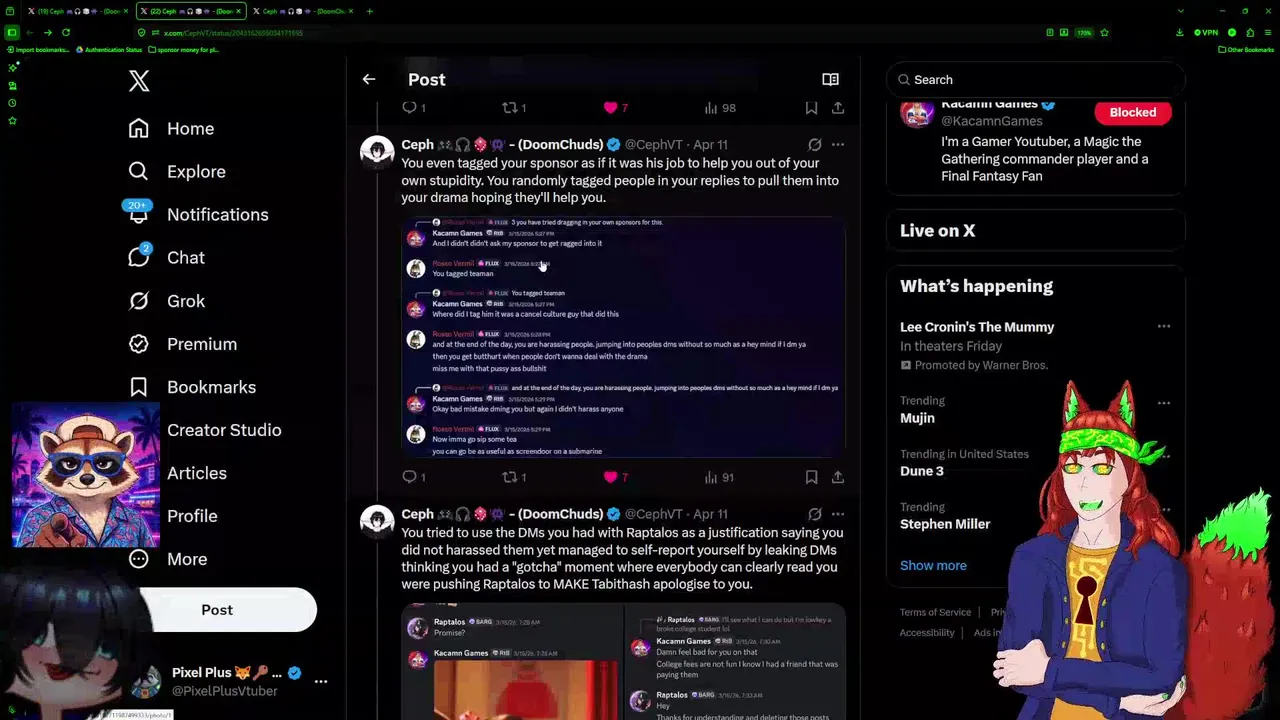The image size is (1280, 720).
Task: Open more options for Mujin trend
Action: (x=1163, y=403)
